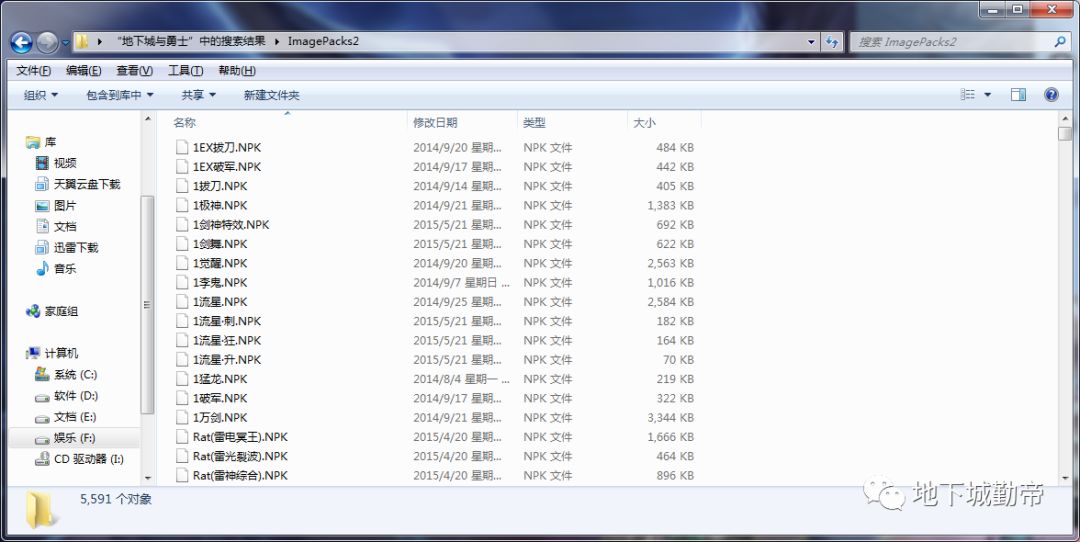The width and height of the screenshot is (1080, 542).
Task: Click the file icon of 1李鬼.NPK
Action: [182, 282]
